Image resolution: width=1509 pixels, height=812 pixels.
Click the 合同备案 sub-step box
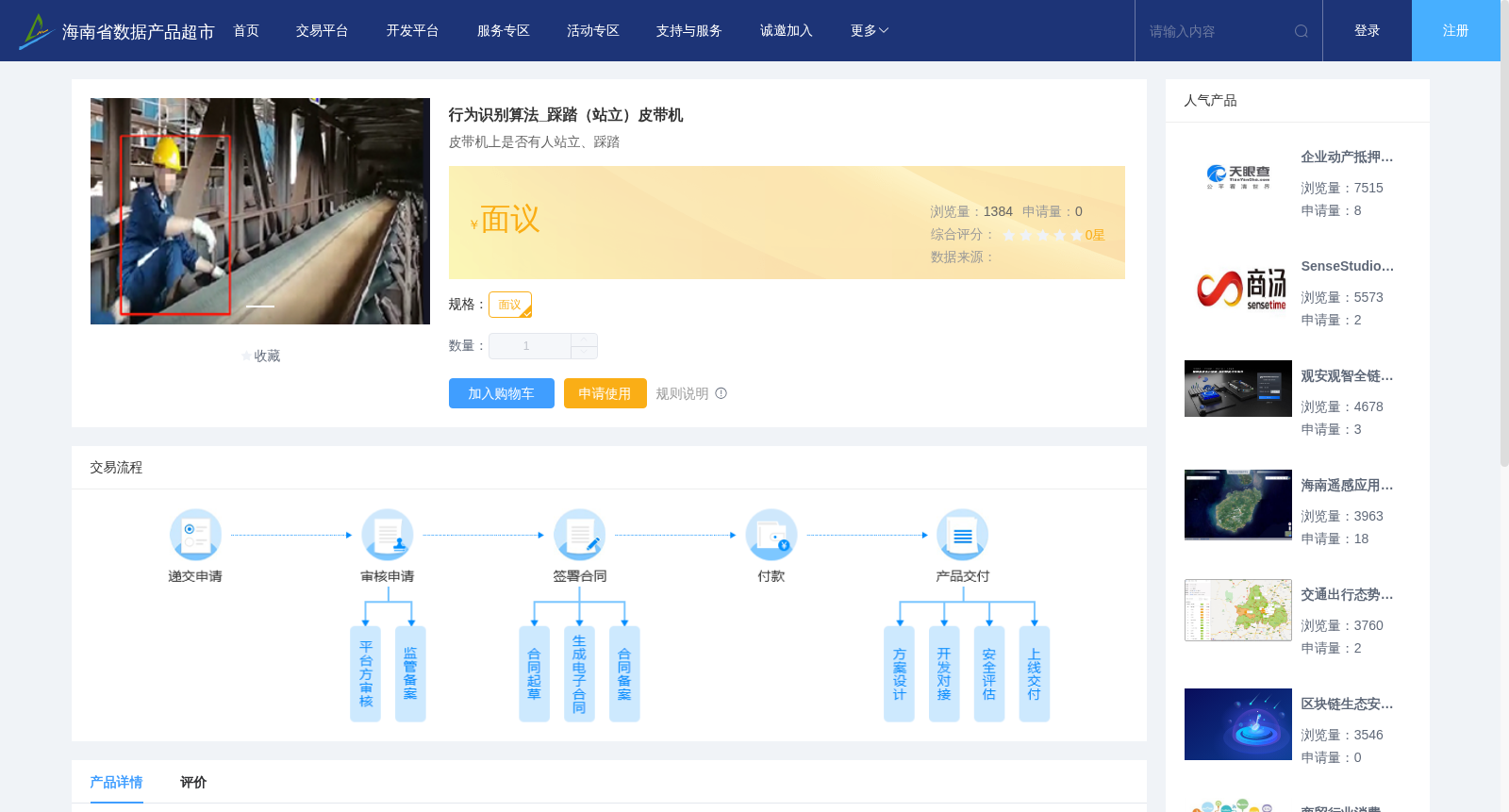point(624,674)
